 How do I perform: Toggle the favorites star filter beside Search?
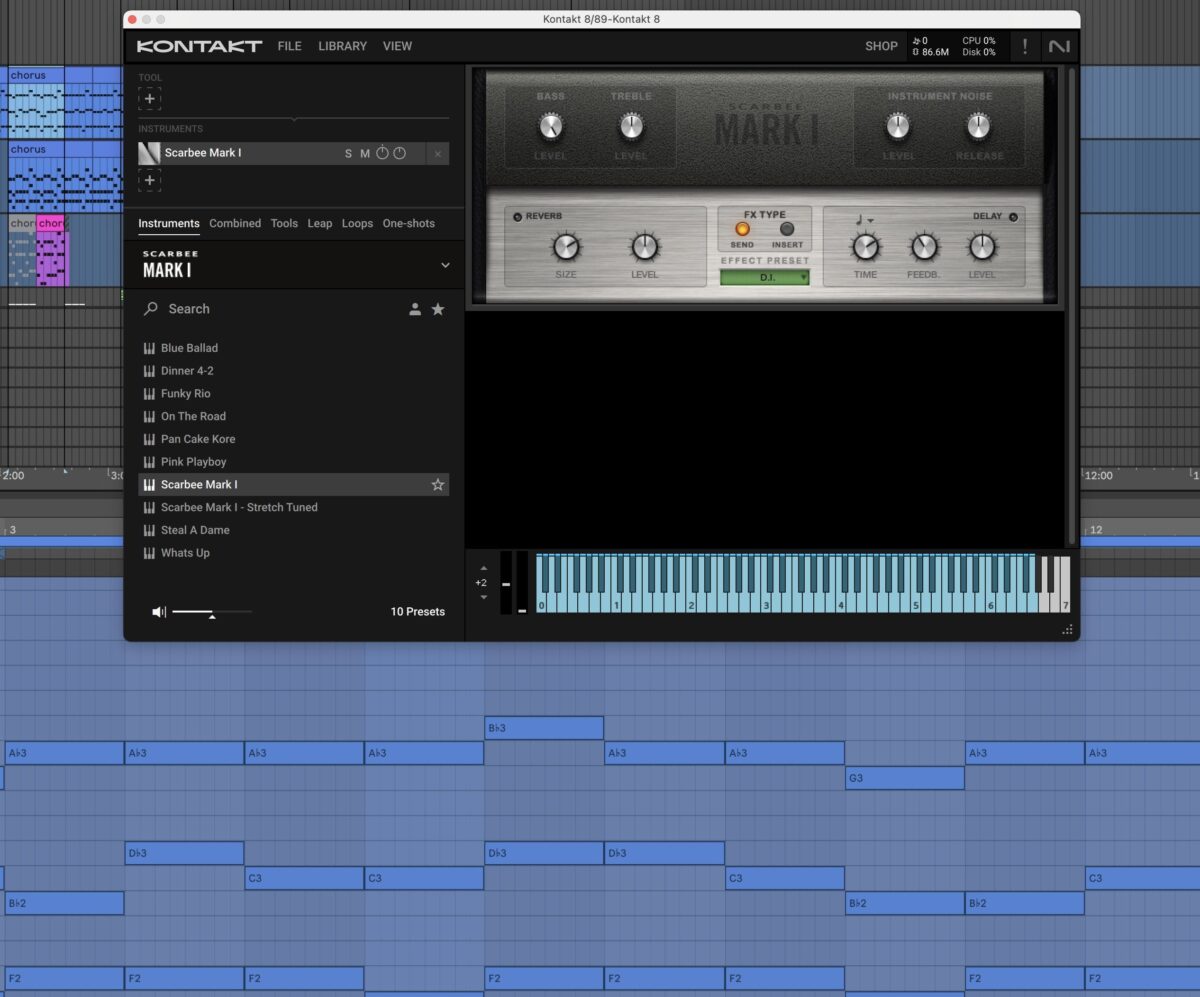coord(438,310)
